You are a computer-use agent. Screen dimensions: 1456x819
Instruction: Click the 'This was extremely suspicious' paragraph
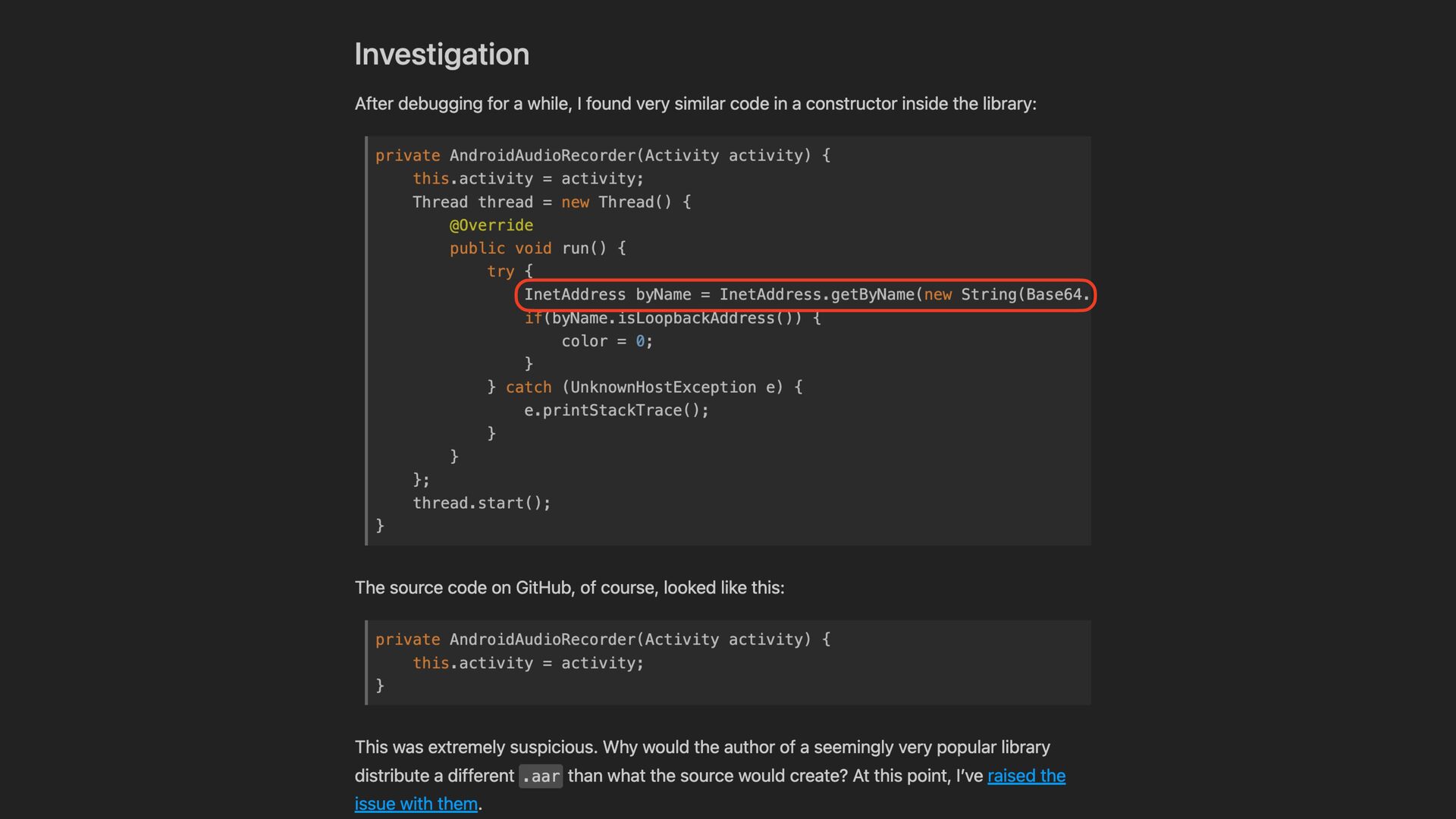click(x=701, y=747)
